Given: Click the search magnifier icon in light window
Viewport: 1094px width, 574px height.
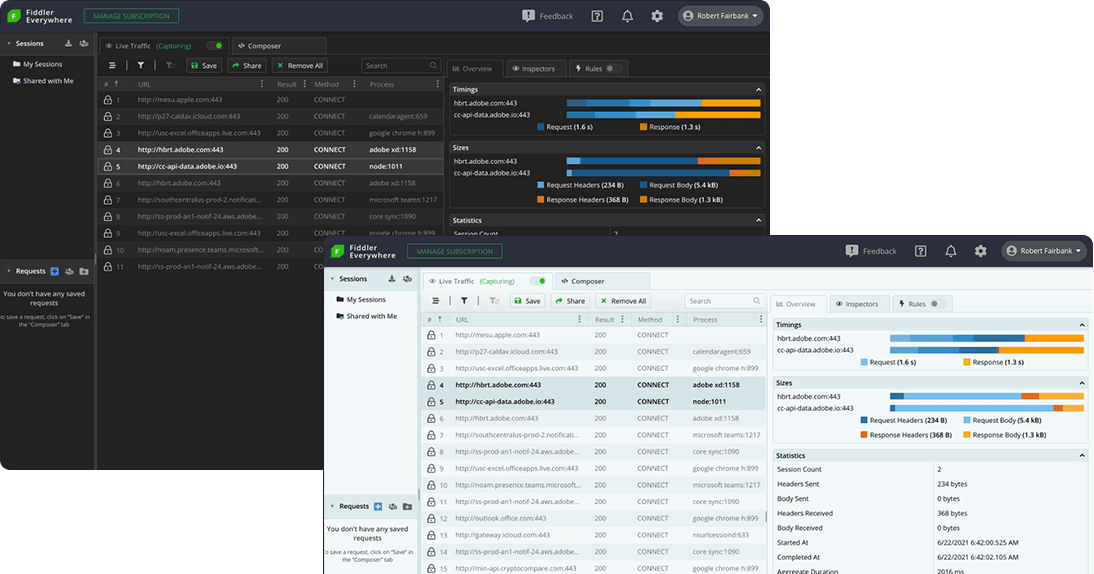Looking at the screenshot, I should [756, 301].
